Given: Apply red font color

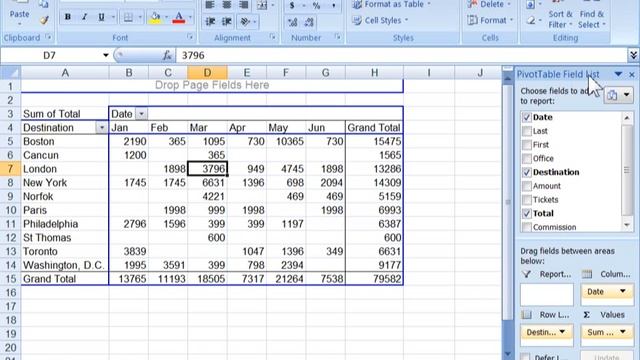Looking at the screenshot, I should (179, 17).
